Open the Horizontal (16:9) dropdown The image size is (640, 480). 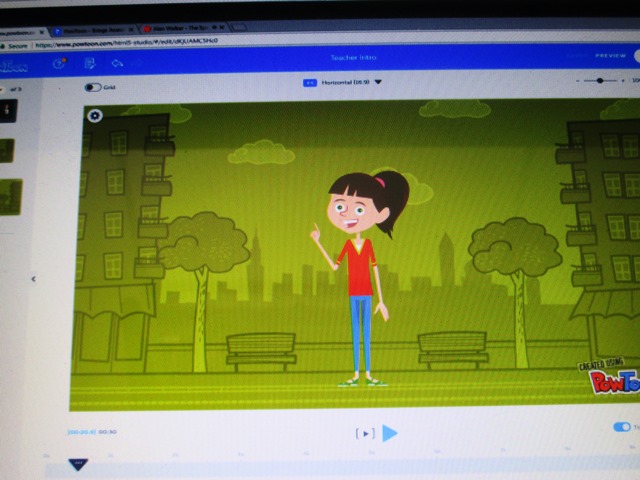click(352, 82)
